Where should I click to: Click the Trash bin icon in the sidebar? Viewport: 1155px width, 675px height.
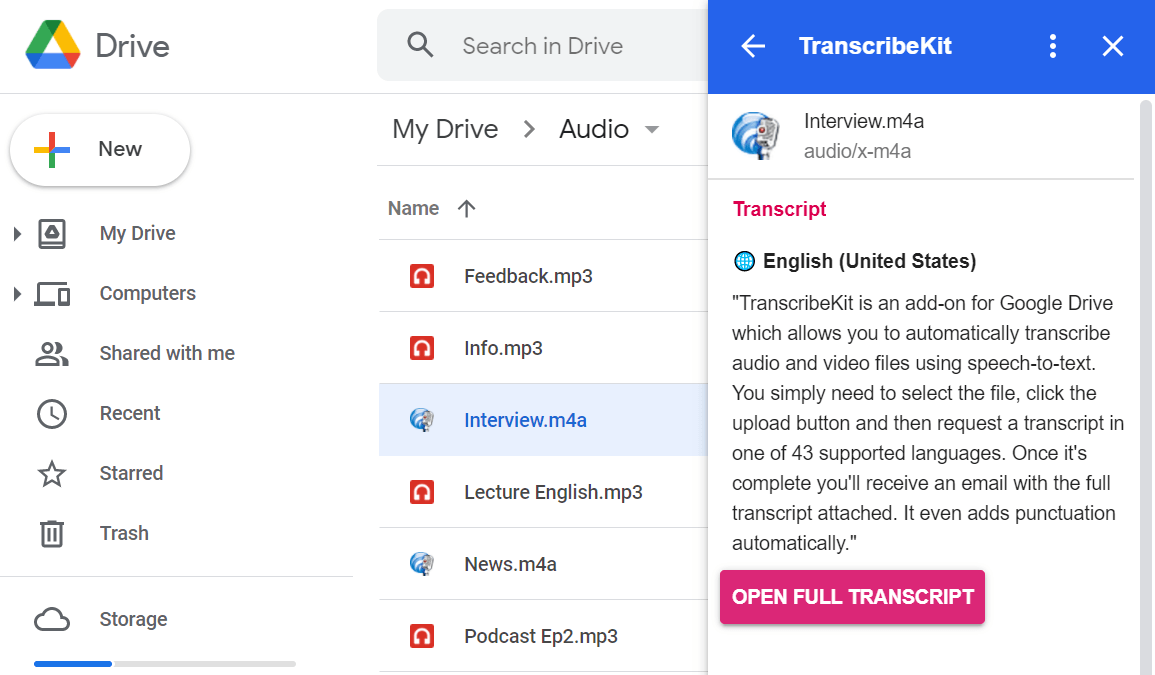[x=53, y=533]
